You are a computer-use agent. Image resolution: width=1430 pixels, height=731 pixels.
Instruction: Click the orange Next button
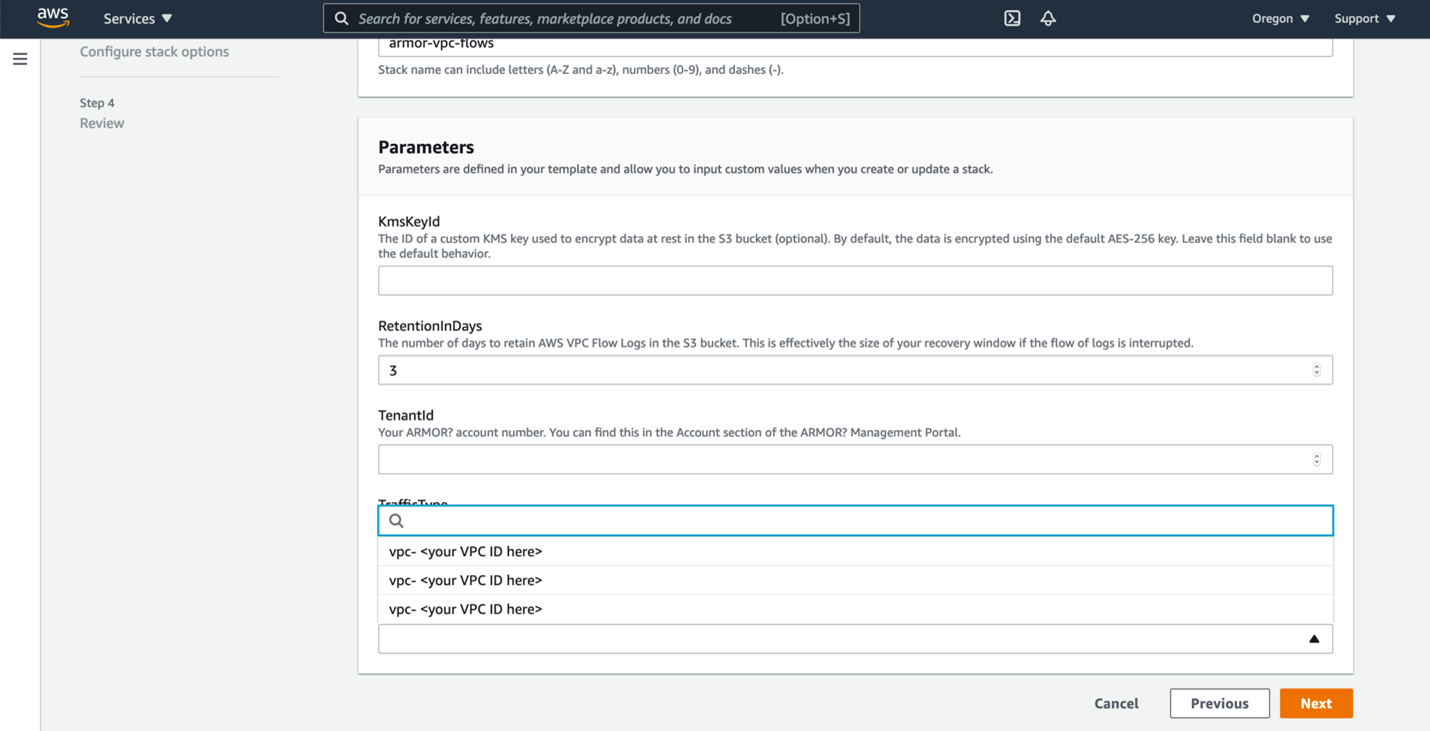(x=1315, y=703)
